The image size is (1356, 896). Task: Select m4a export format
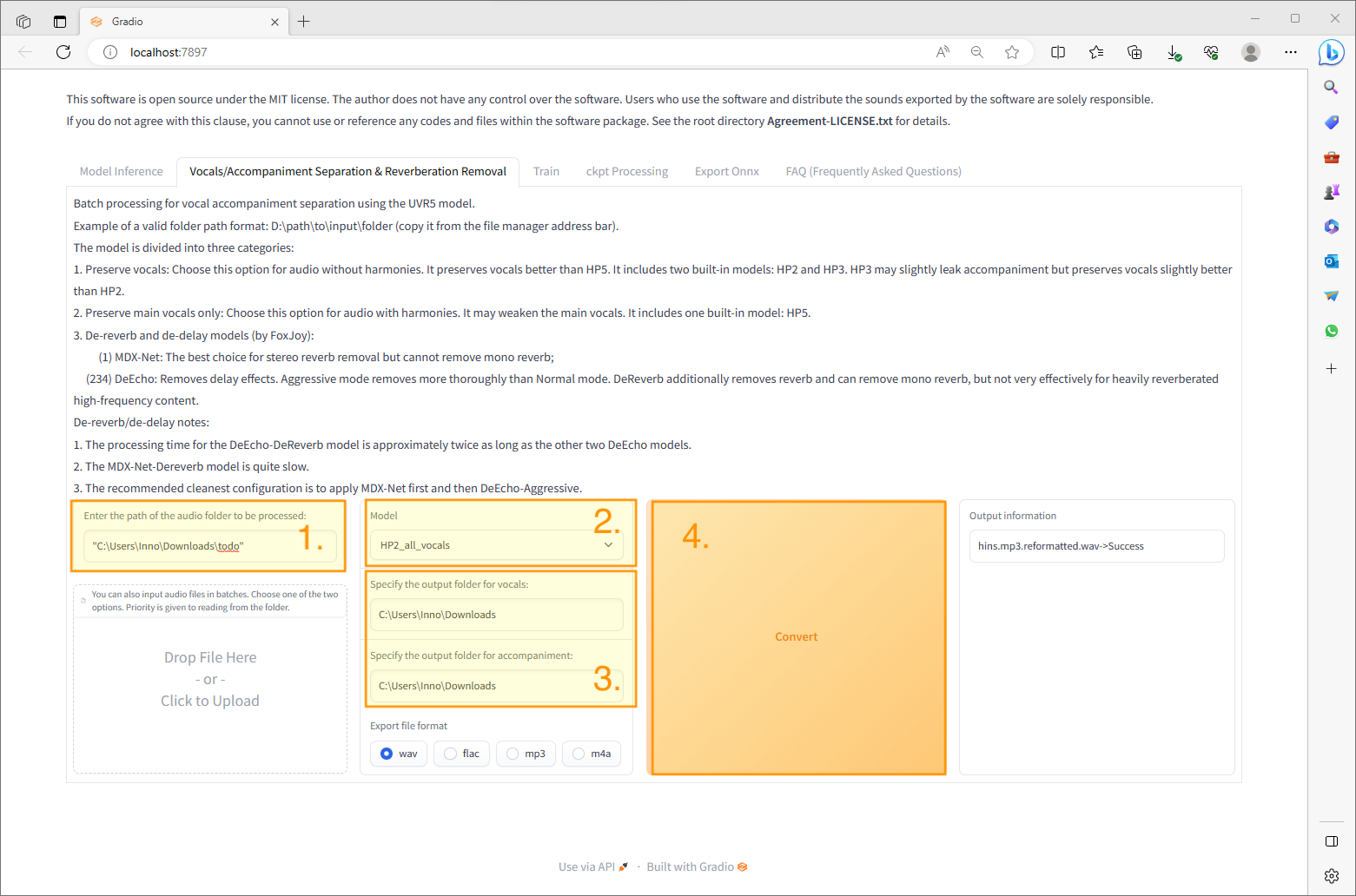pyautogui.click(x=592, y=754)
